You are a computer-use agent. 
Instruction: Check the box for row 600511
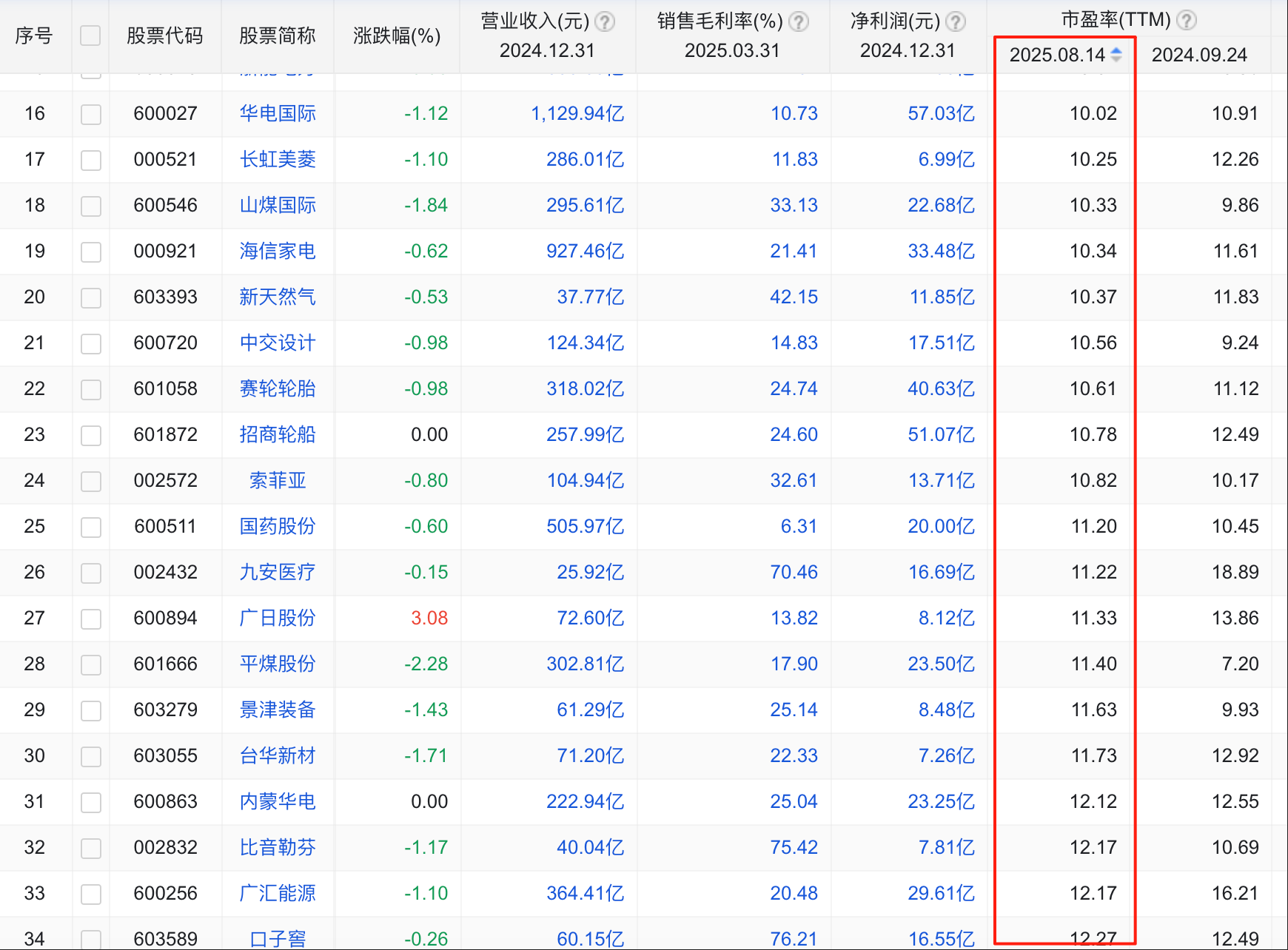91,527
